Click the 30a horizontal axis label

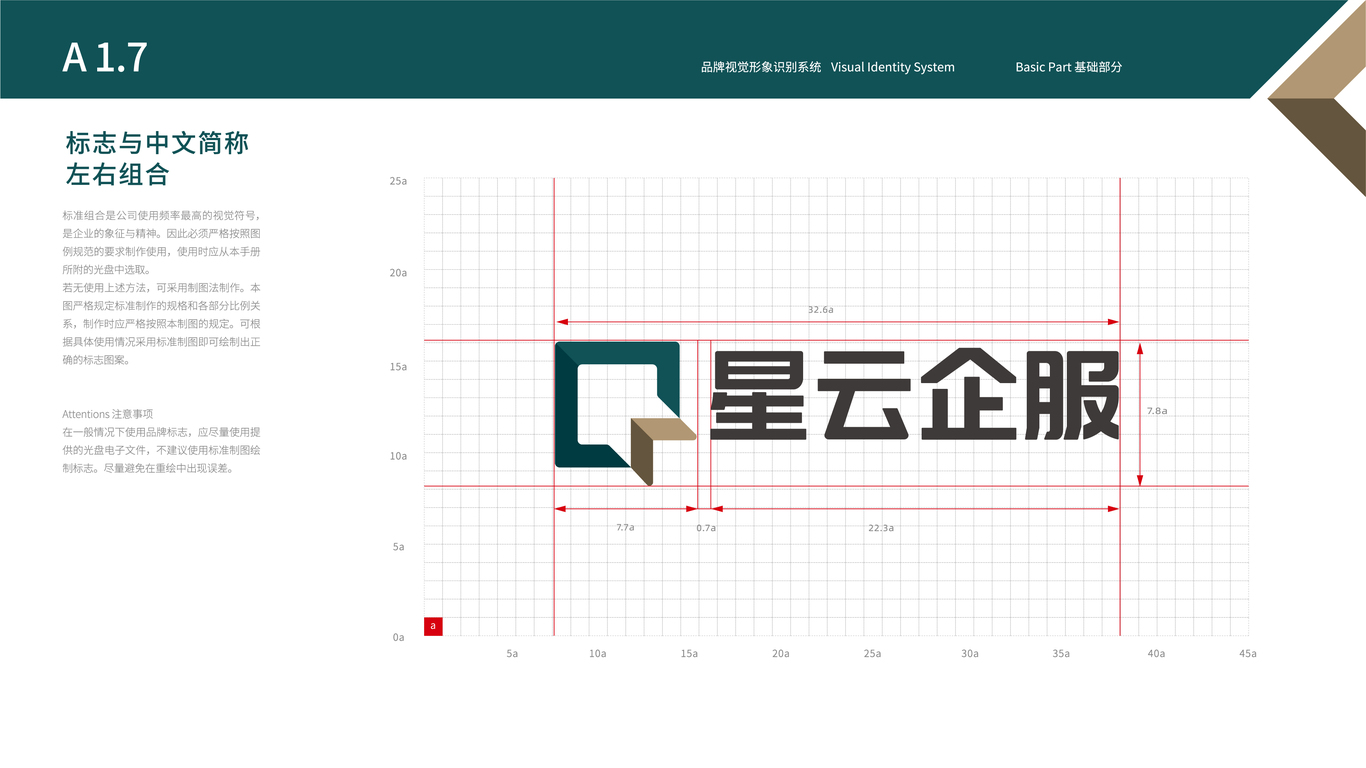[x=970, y=654]
